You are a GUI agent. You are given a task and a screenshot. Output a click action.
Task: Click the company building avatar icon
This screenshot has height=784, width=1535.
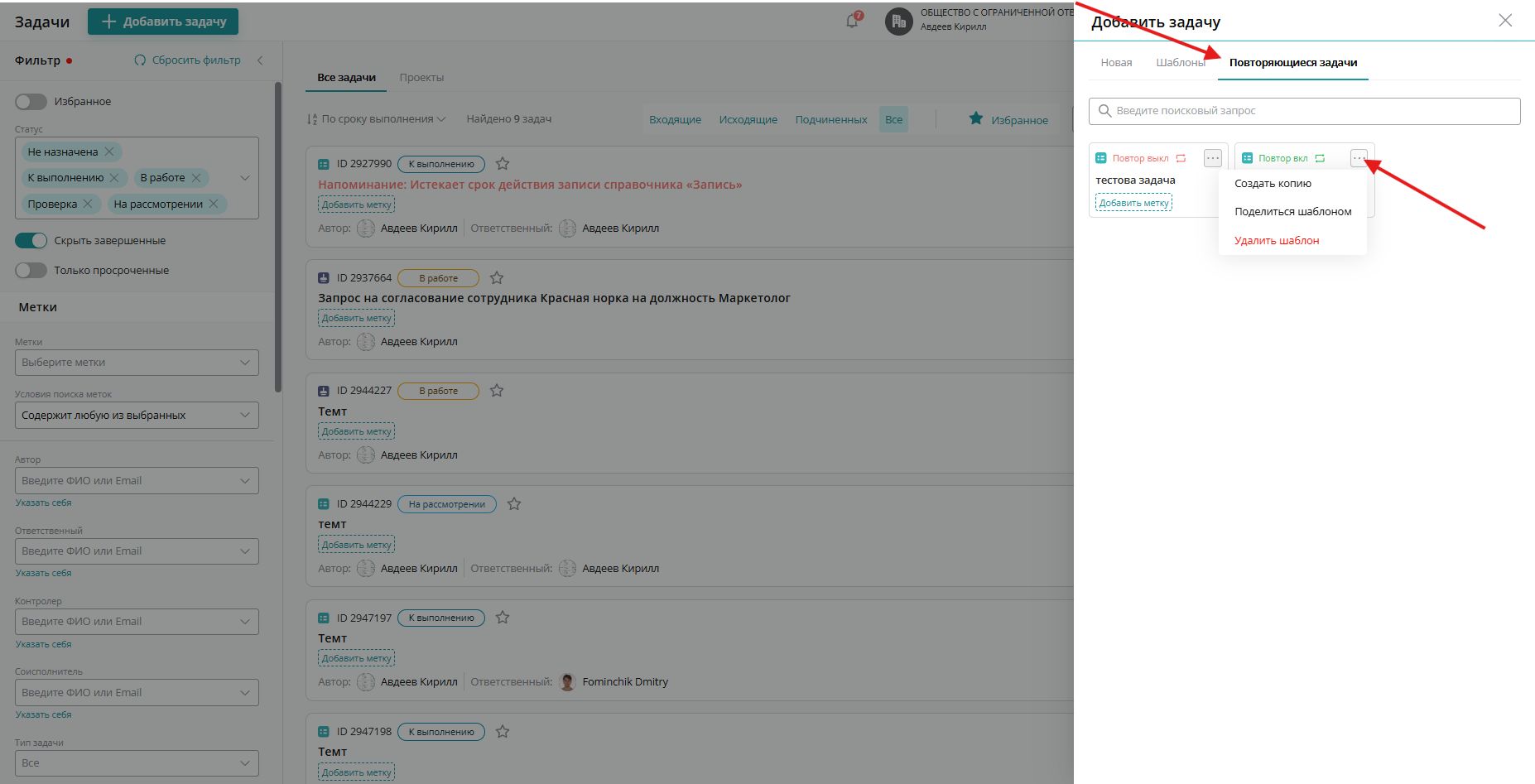tap(899, 21)
